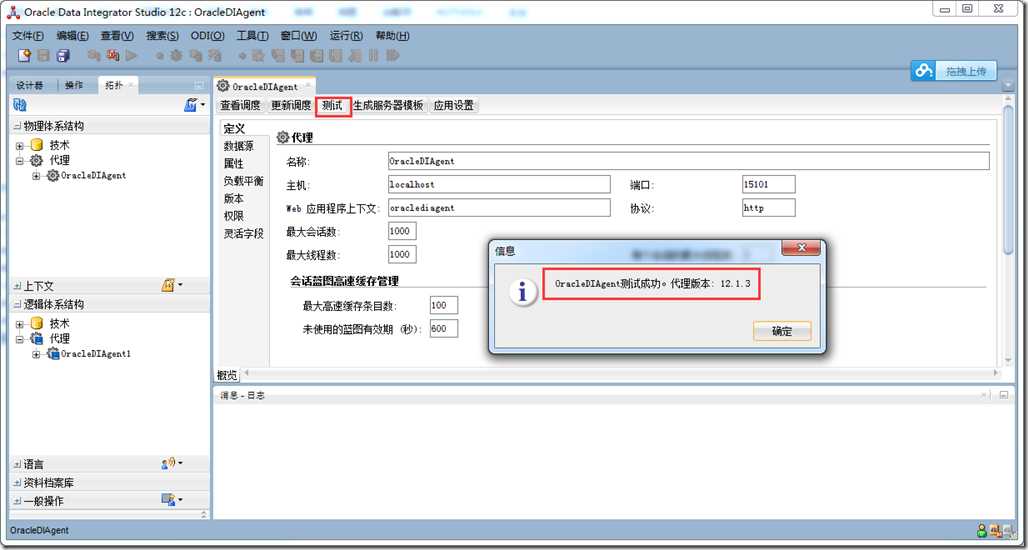Switch to the 设计器 tab

[30, 85]
